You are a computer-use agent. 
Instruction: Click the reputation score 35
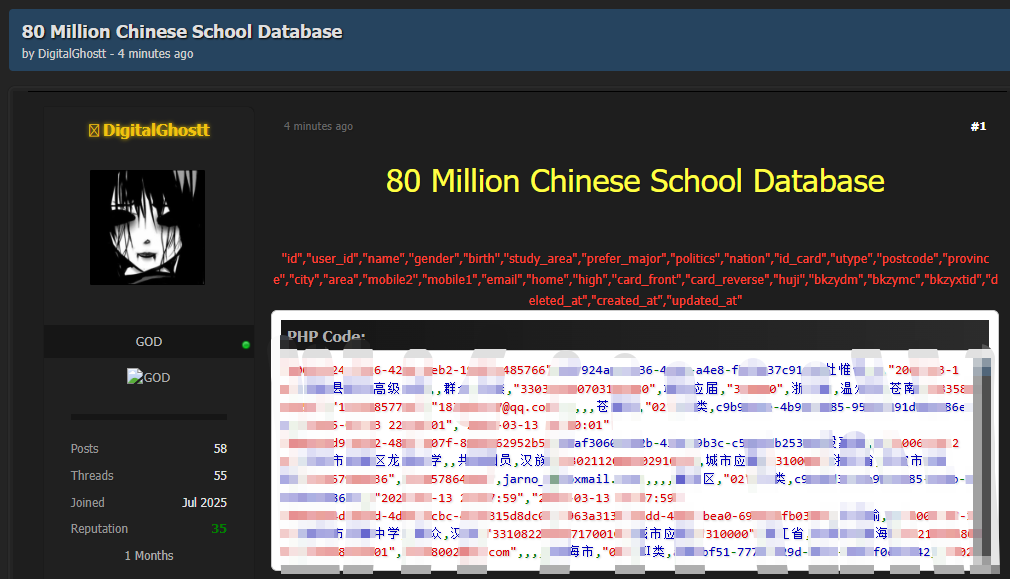coord(218,529)
